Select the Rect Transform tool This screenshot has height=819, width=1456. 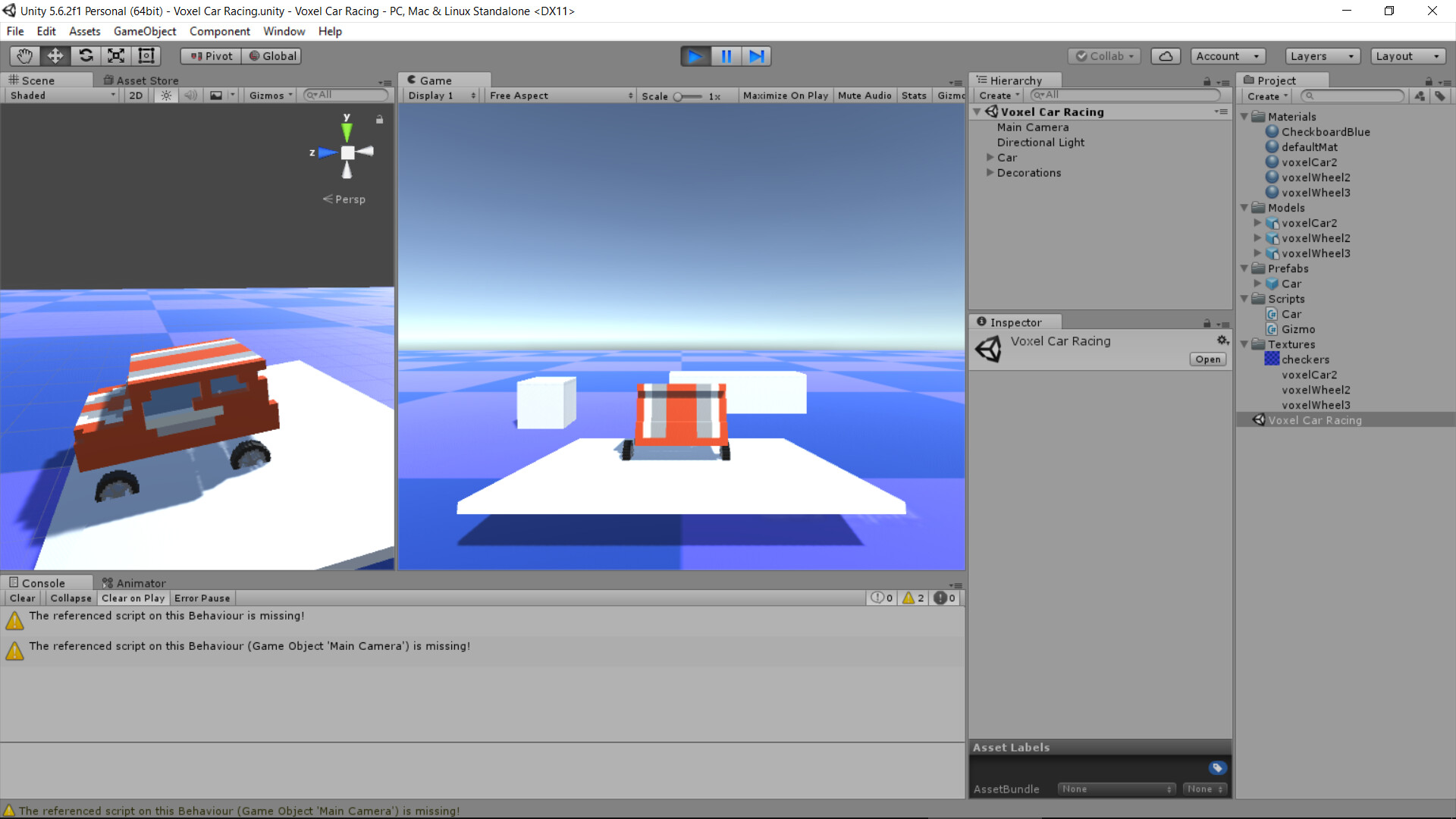click(x=146, y=55)
